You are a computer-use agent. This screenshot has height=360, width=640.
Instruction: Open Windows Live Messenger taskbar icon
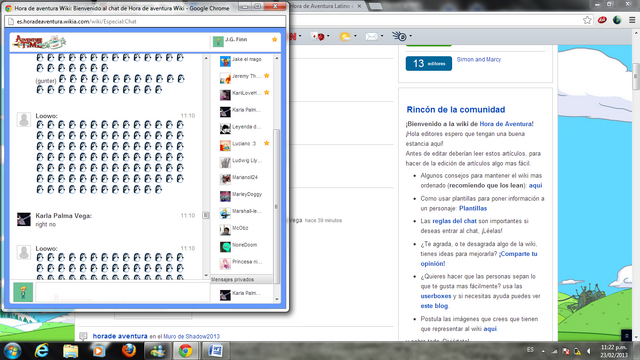[x=157, y=351]
